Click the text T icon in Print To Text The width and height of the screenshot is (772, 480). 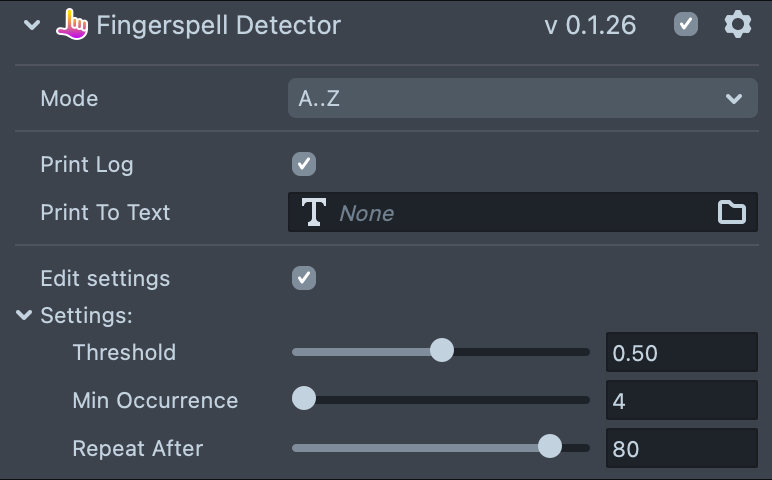(x=314, y=212)
